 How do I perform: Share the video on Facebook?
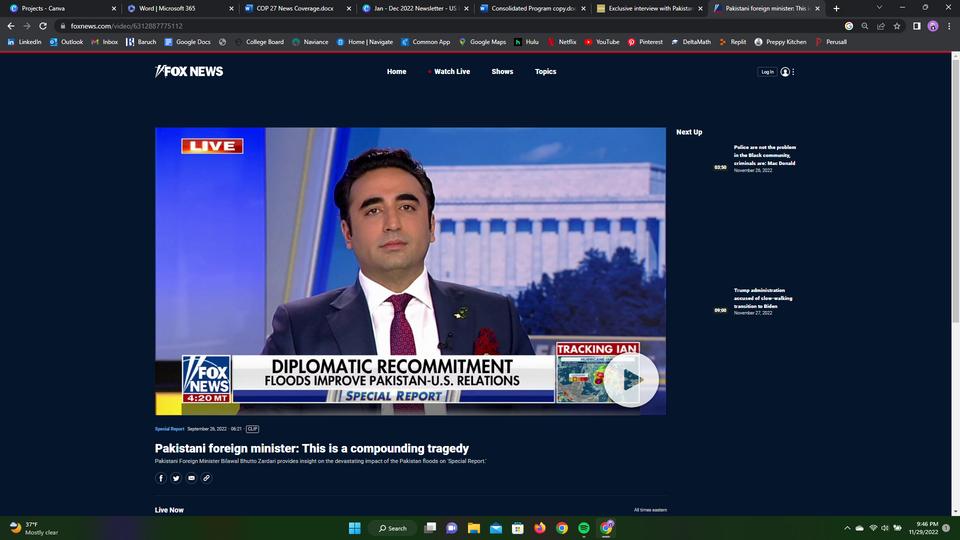click(161, 478)
